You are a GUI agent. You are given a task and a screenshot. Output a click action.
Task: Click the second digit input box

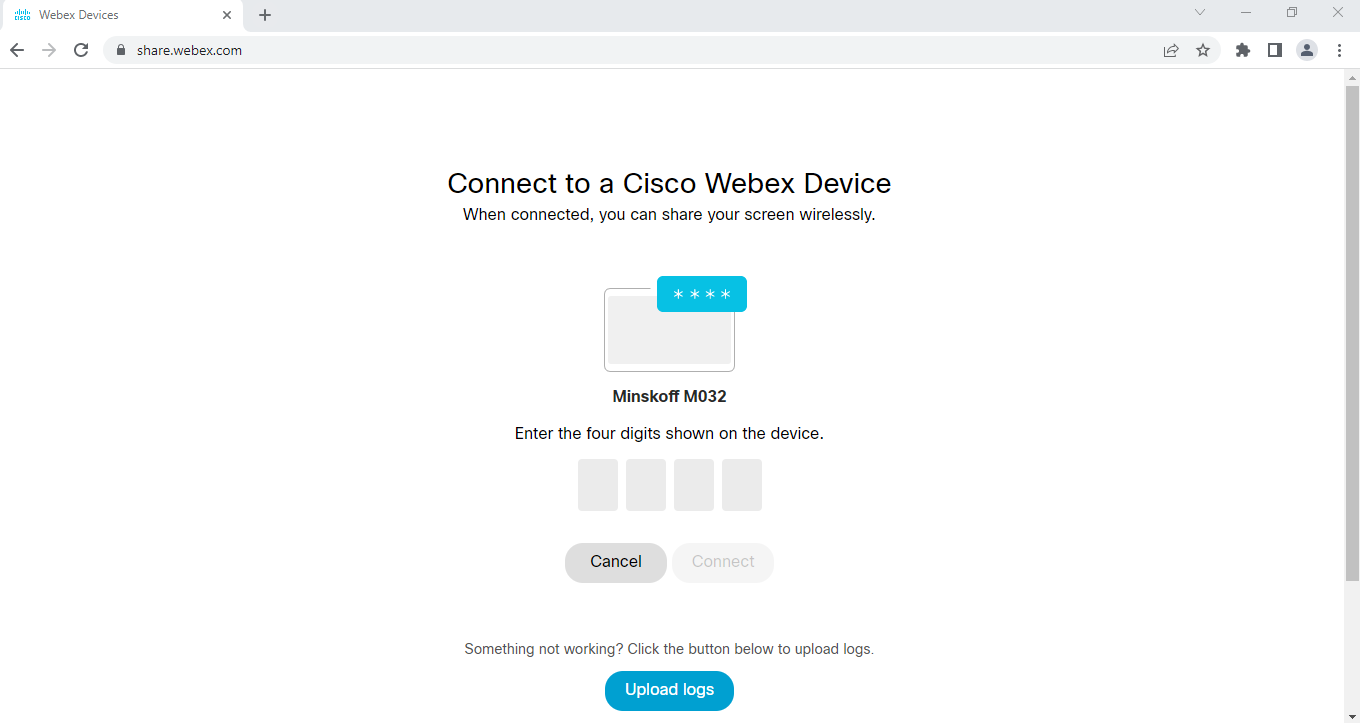click(x=646, y=485)
